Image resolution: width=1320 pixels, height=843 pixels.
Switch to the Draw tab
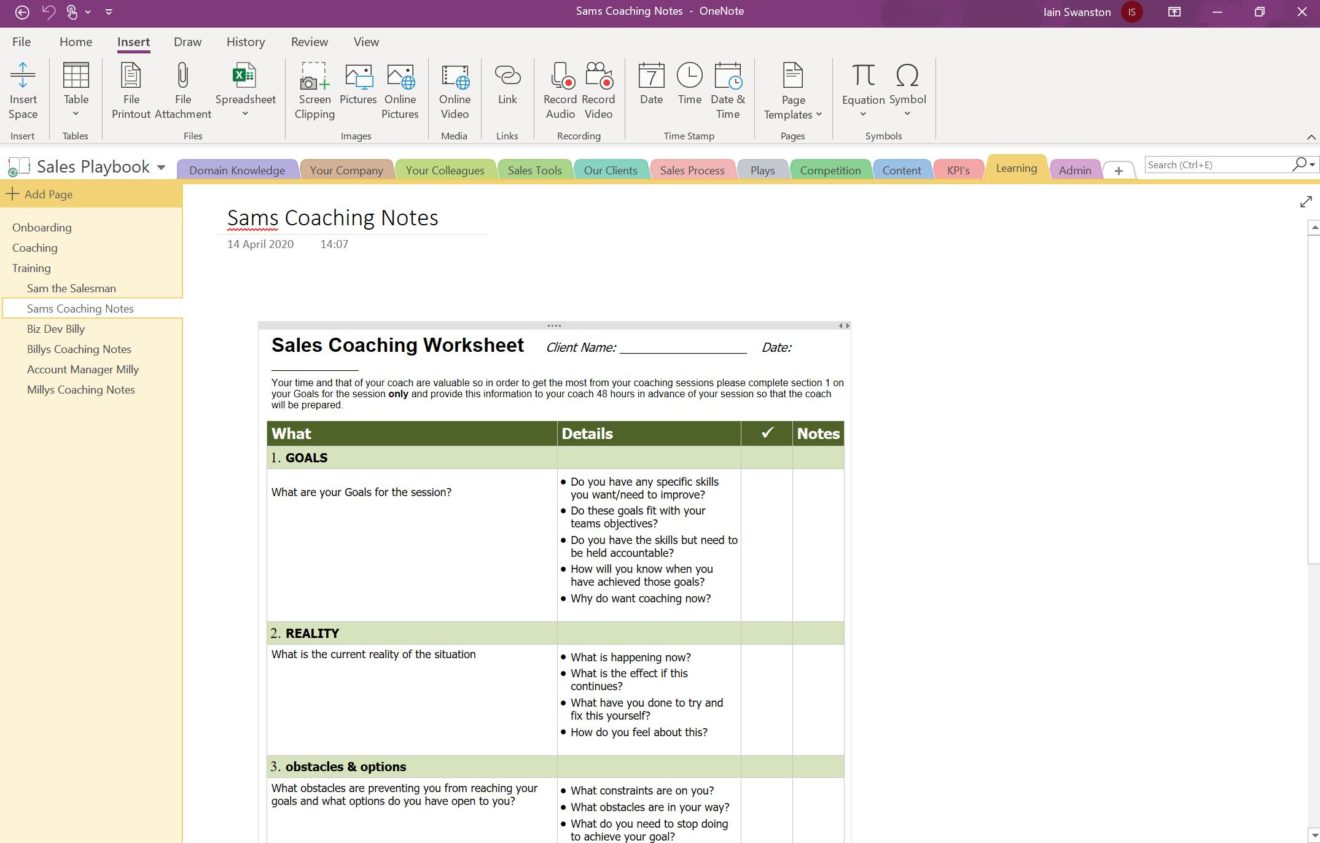[187, 42]
